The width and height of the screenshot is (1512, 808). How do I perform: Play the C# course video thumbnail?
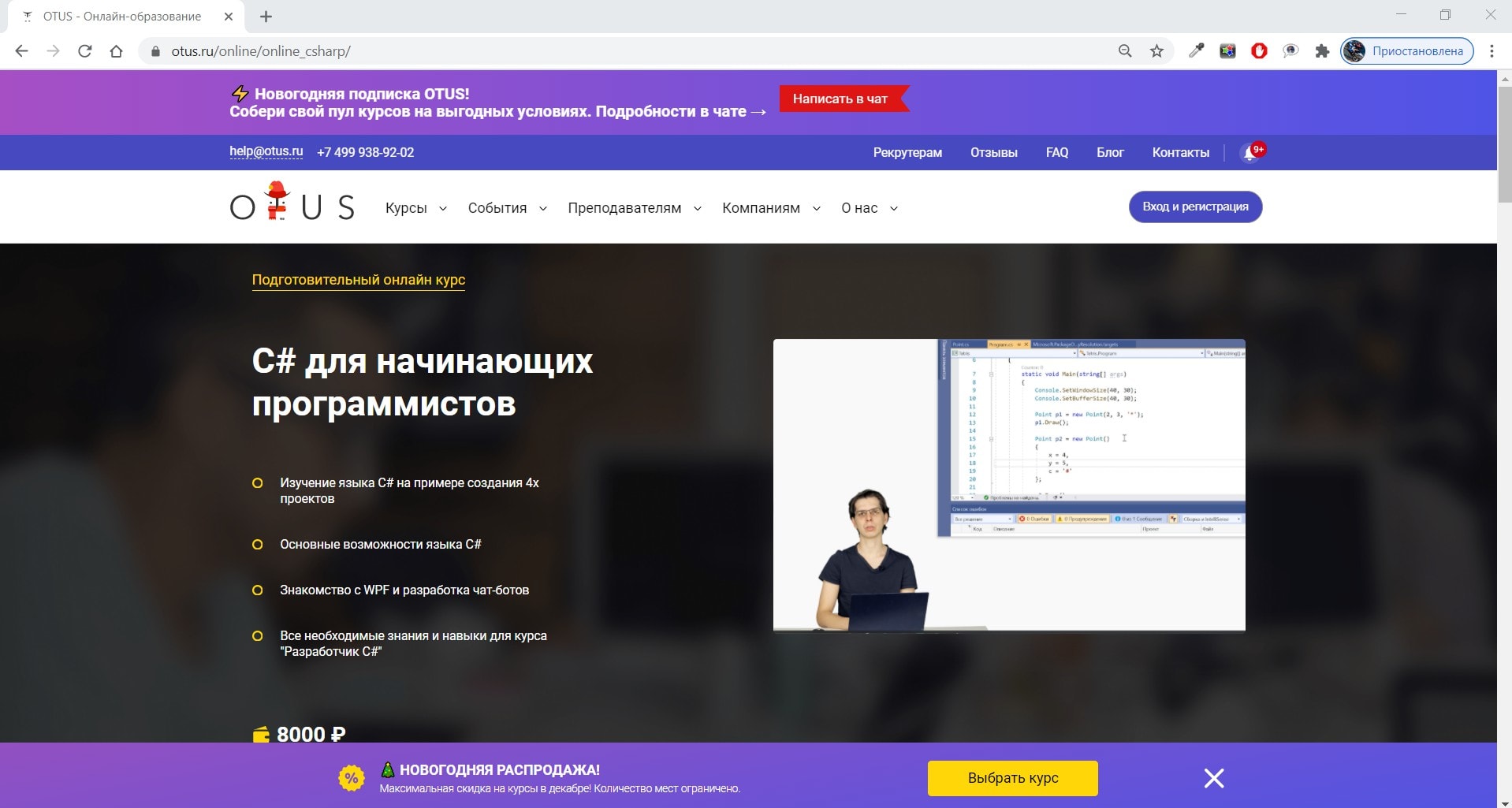pyautogui.click(x=1009, y=485)
